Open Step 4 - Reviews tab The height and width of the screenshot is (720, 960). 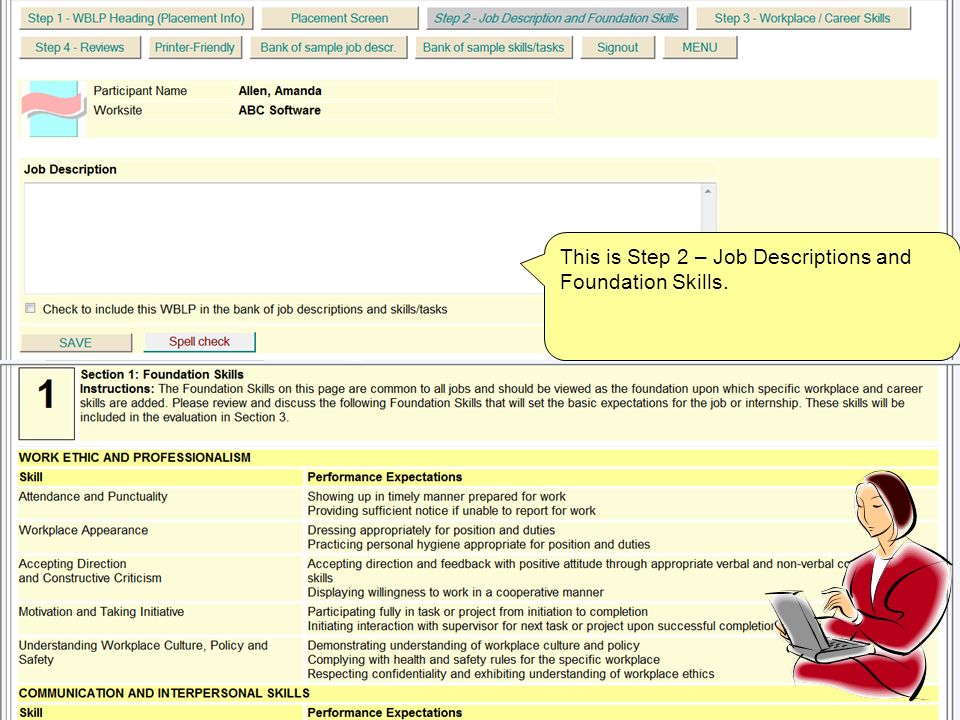coord(80,48)
